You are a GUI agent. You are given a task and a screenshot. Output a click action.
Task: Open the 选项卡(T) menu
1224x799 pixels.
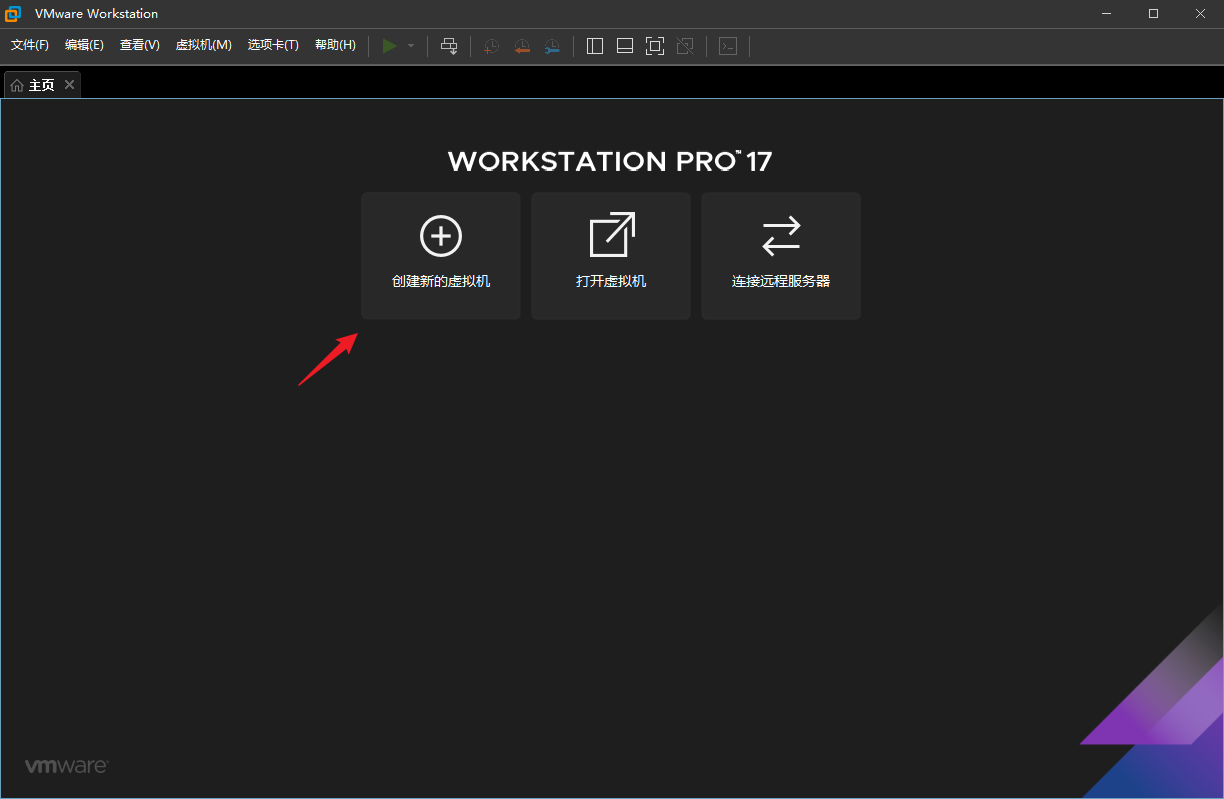[273, 45]
